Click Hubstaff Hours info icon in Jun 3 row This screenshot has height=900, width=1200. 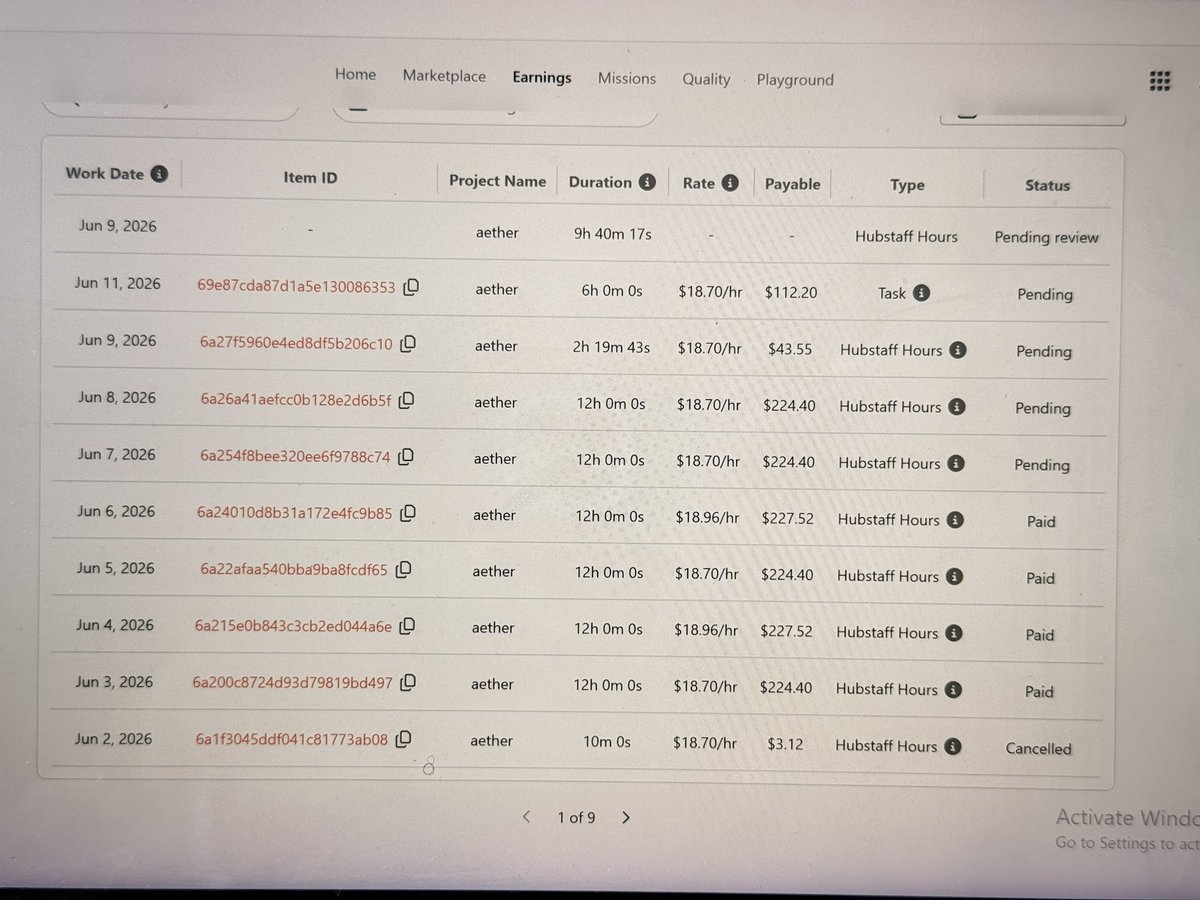pos(953,689)
